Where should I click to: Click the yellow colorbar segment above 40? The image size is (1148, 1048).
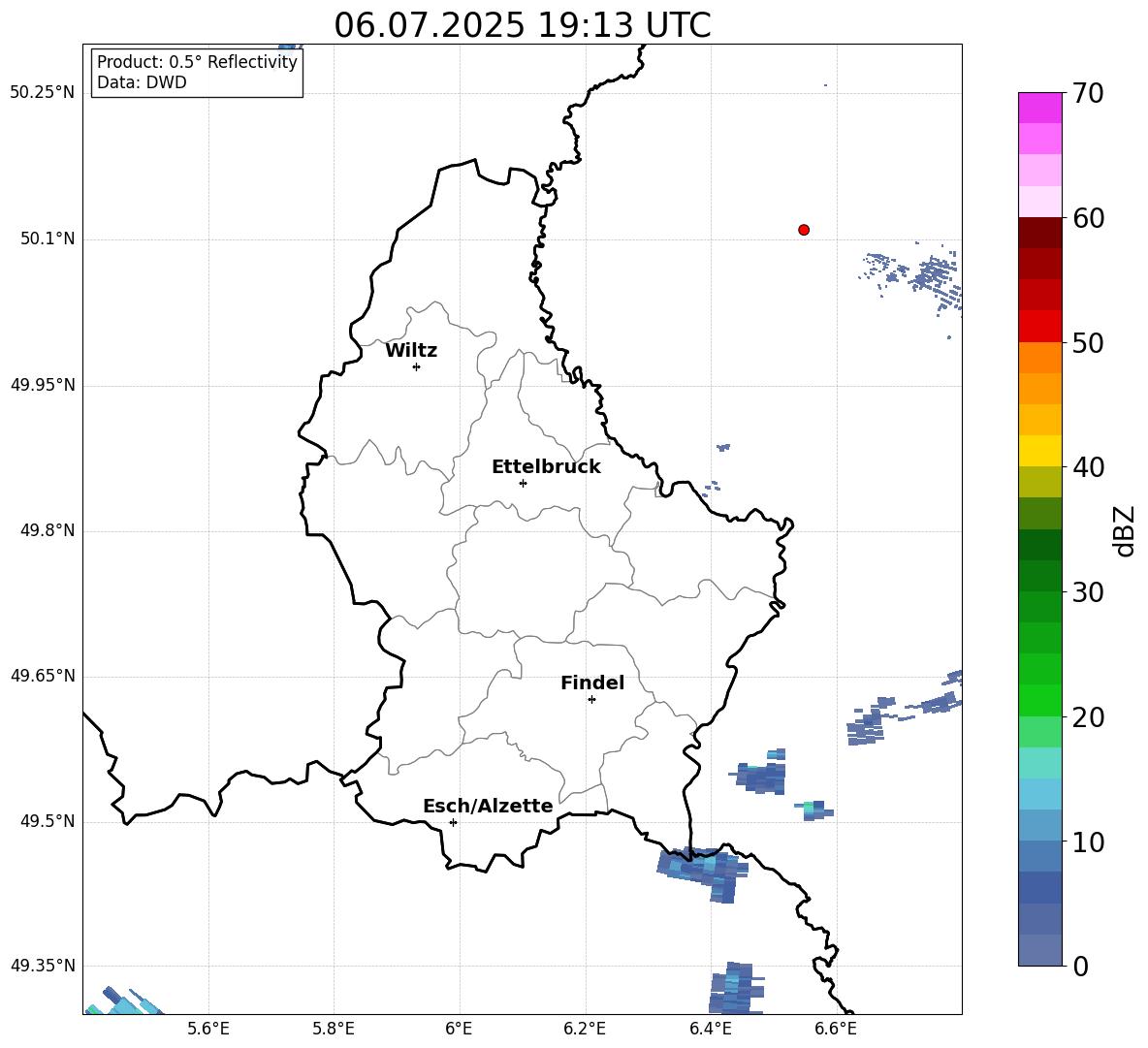(1039, 451)
